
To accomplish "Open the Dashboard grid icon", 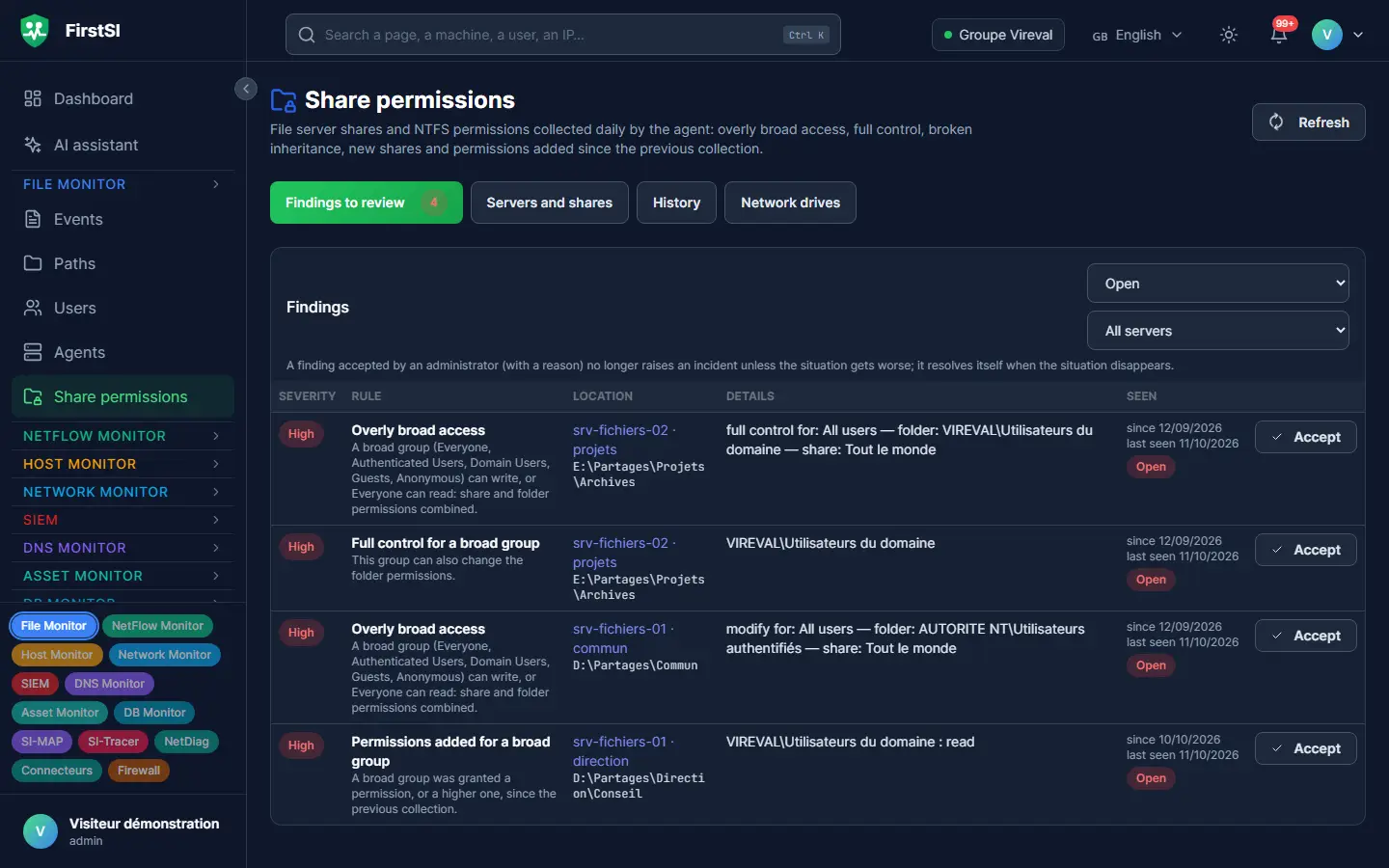I will 33,98.
